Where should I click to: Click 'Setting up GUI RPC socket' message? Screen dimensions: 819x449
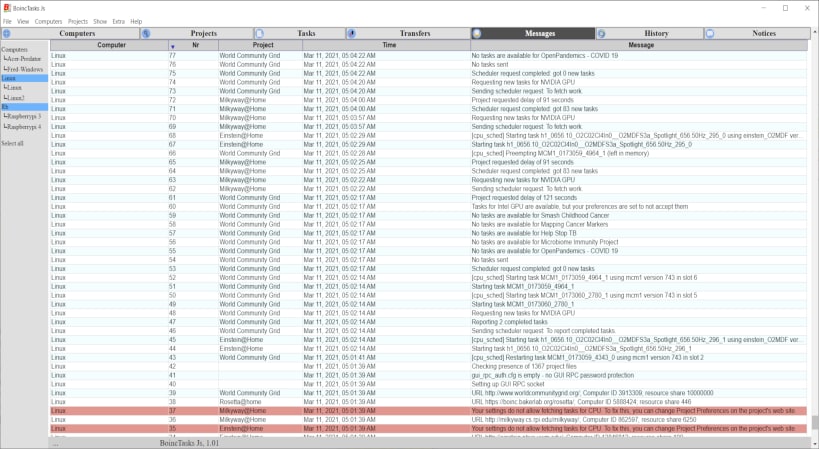508,384
